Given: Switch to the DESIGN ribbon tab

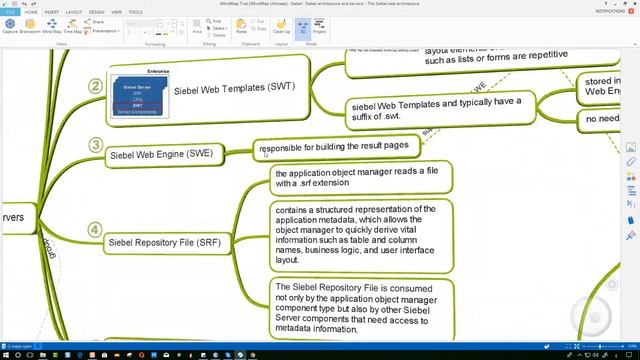Looking at the screenshot, I should [x=96, y=12].
